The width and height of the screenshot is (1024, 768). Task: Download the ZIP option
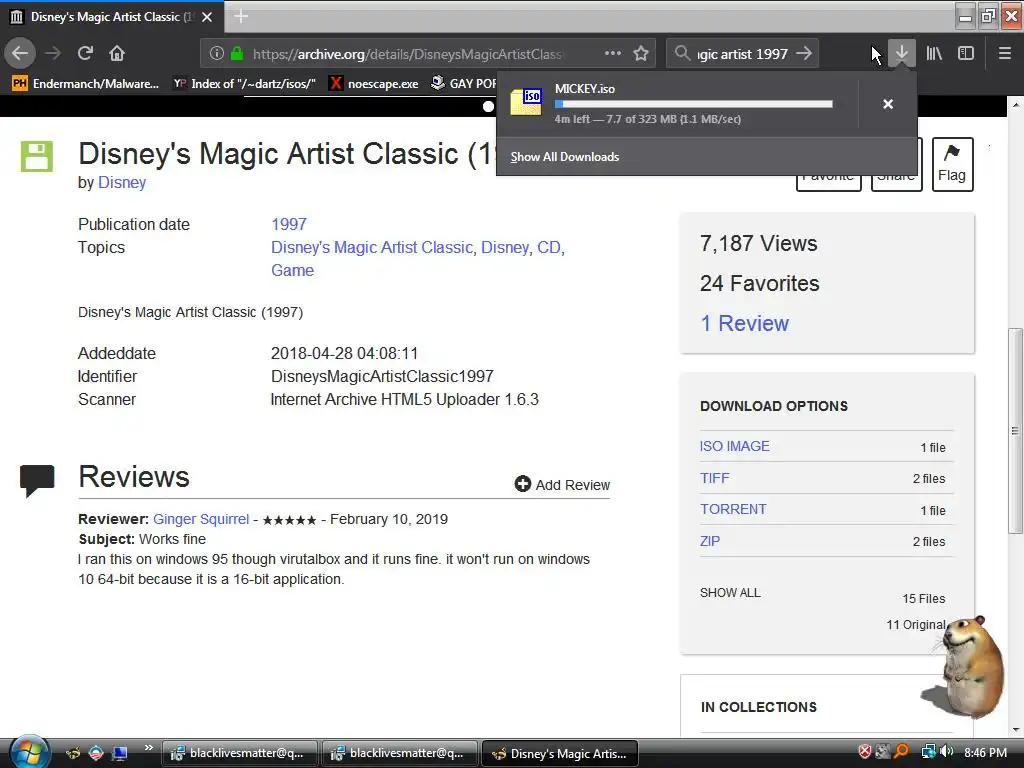pyautogui.click(x=710, y=541)
